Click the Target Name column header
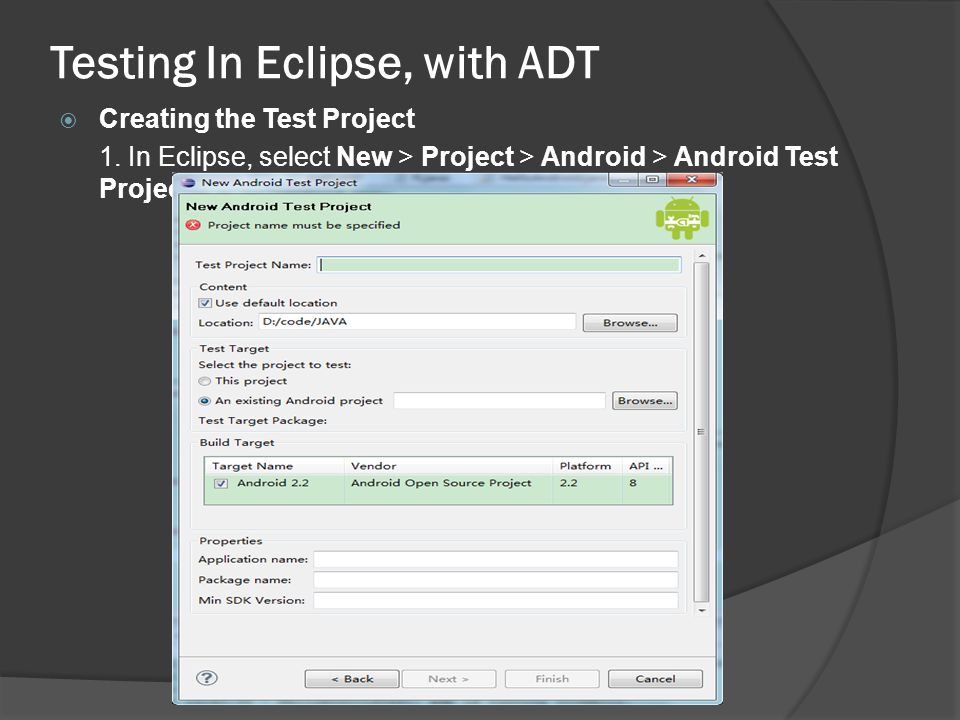This screenshot has height=720, width=960. tap(274, 466)
